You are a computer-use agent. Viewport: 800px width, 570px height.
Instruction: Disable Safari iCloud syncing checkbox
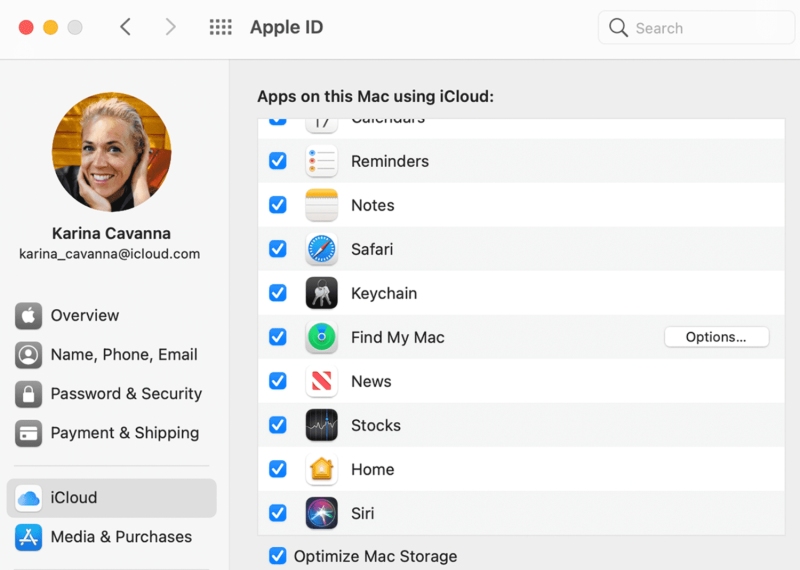(x=278, y=249)
